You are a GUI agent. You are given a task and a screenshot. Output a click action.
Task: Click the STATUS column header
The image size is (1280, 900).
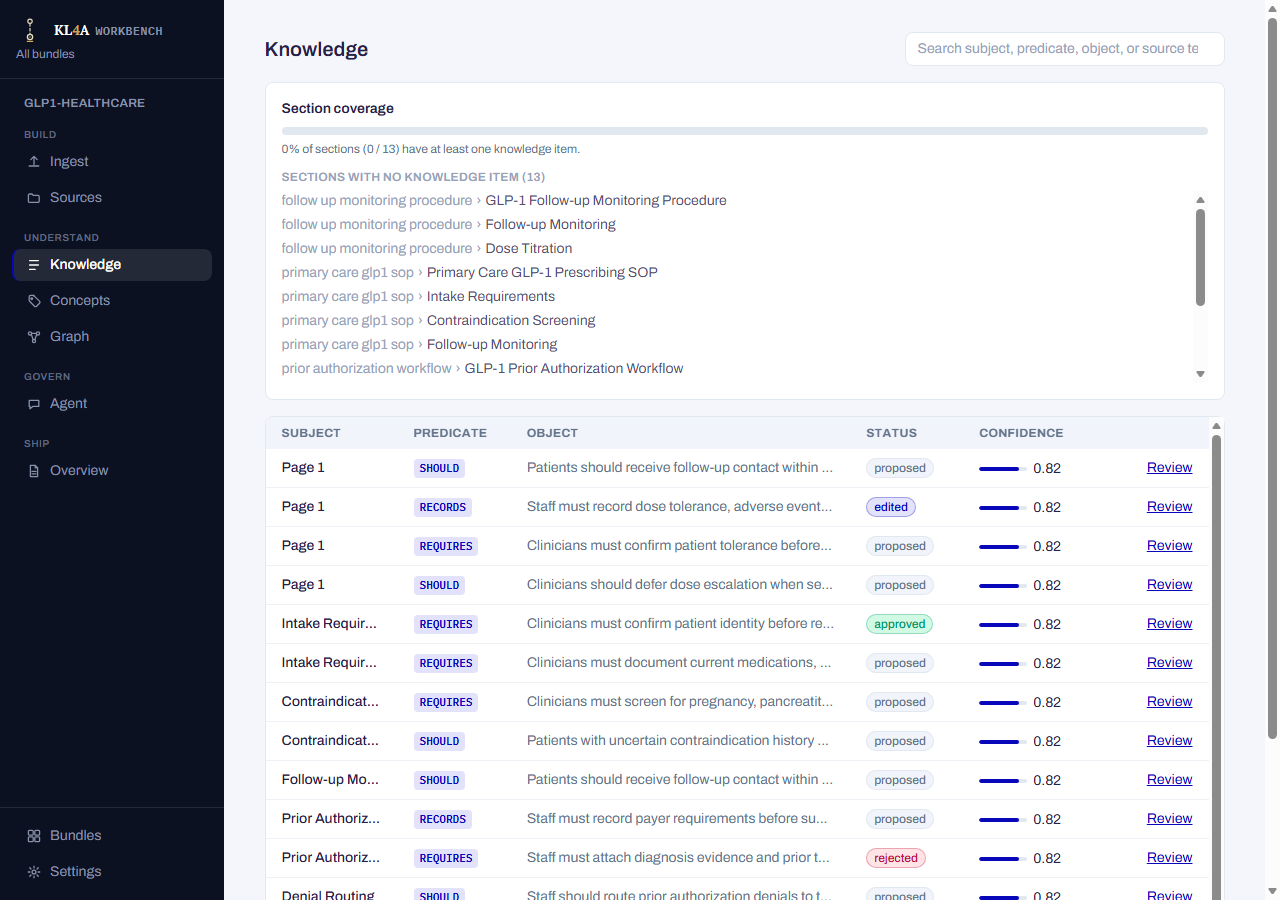point(891,433)
